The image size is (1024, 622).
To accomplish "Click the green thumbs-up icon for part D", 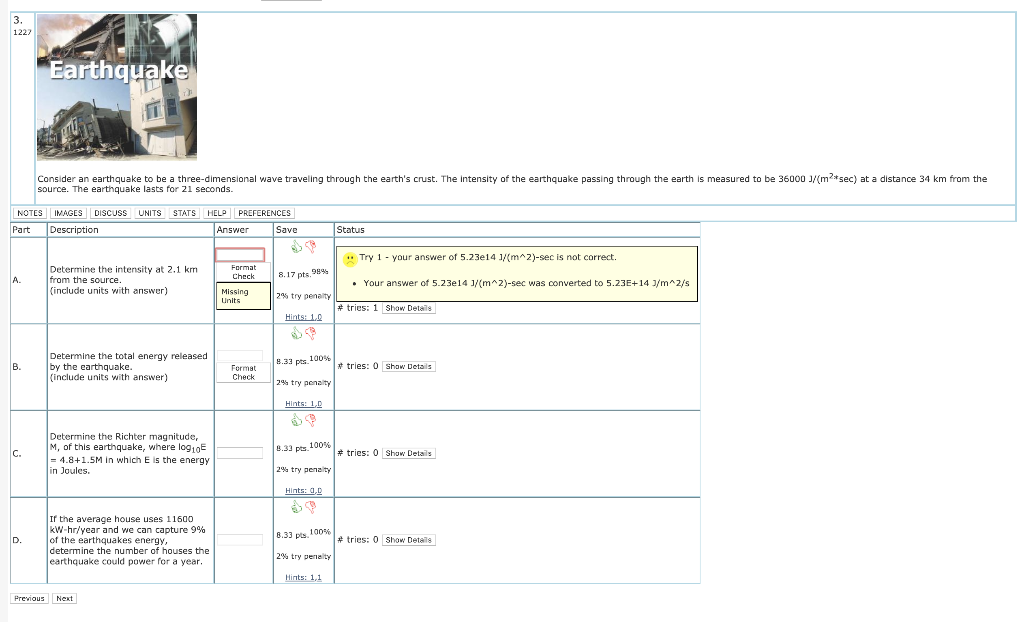I will [x=296, y=506].
